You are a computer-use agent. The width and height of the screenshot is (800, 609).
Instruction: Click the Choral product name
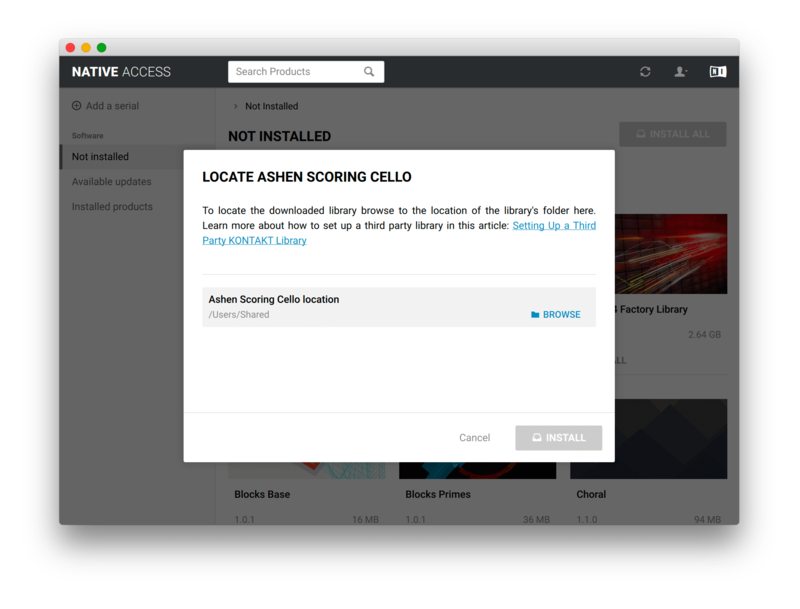591,494
